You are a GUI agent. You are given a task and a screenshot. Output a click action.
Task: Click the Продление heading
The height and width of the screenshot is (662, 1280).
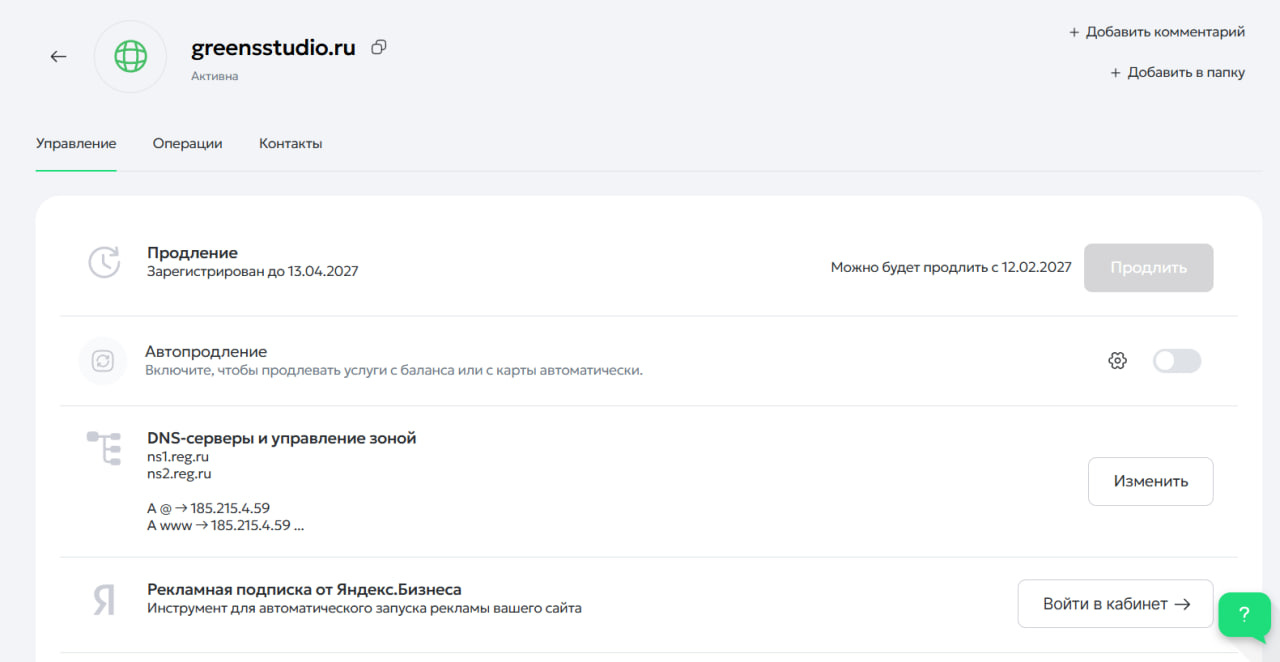pyautogui.click(x=192, y=253)
